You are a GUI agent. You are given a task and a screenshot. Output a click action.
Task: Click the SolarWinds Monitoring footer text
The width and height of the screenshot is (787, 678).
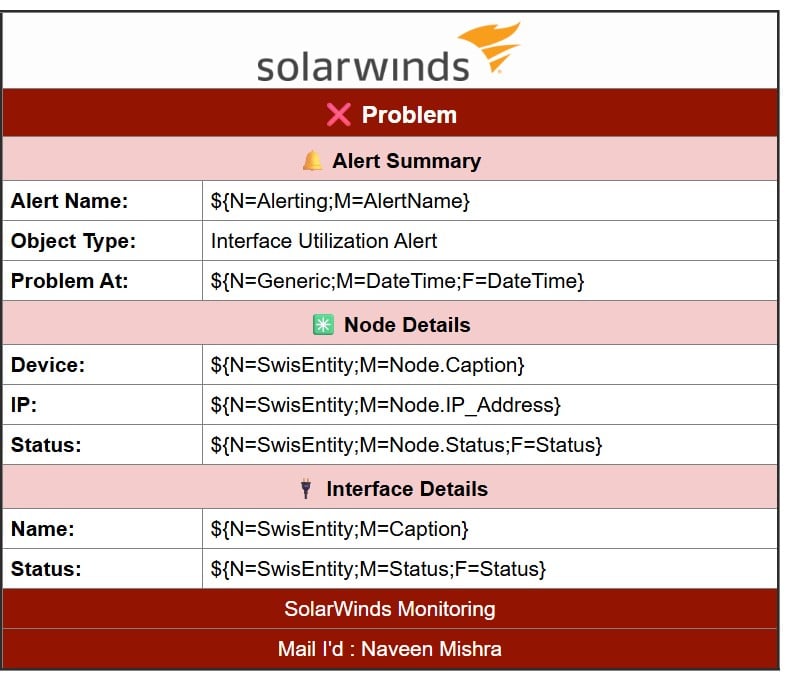[x=390, y=609]
